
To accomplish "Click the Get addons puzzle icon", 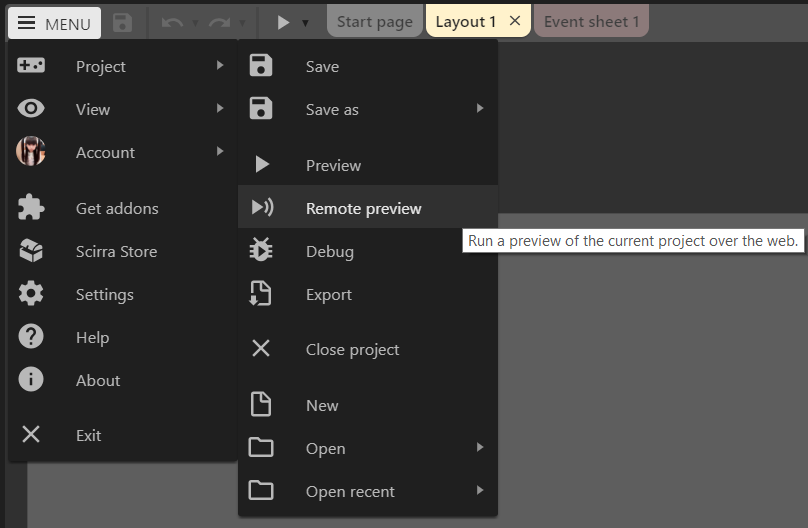I will tap(31, 207).
